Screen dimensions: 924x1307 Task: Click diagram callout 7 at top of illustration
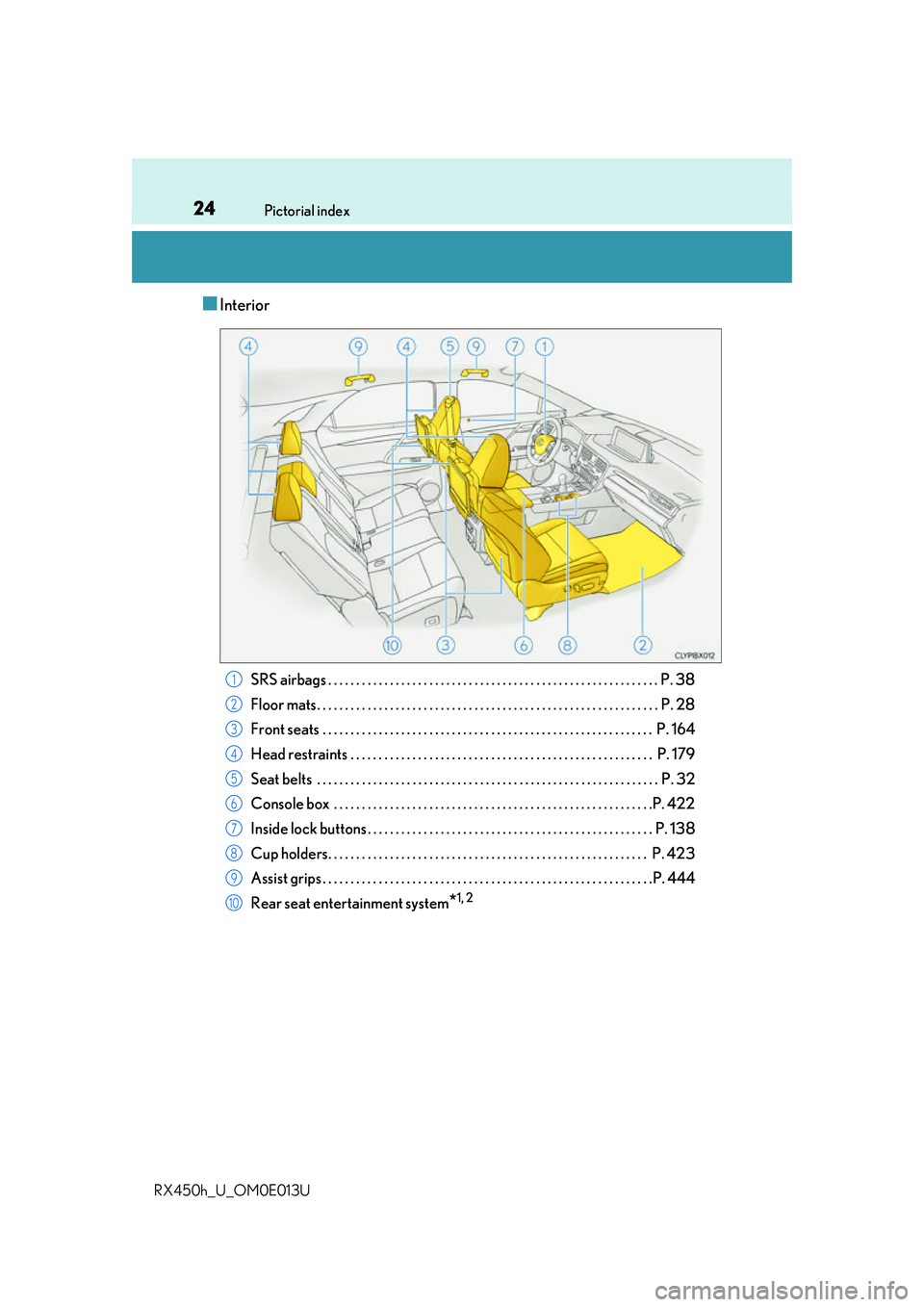click(515, 346)
